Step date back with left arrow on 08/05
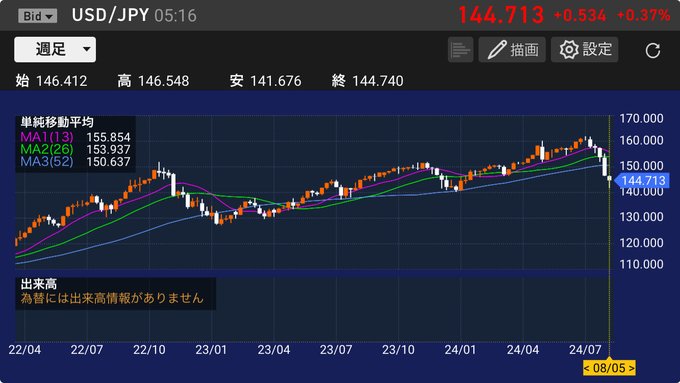Image resolution: width=680 pixels, height=383 pixels. tap(587, 368)
